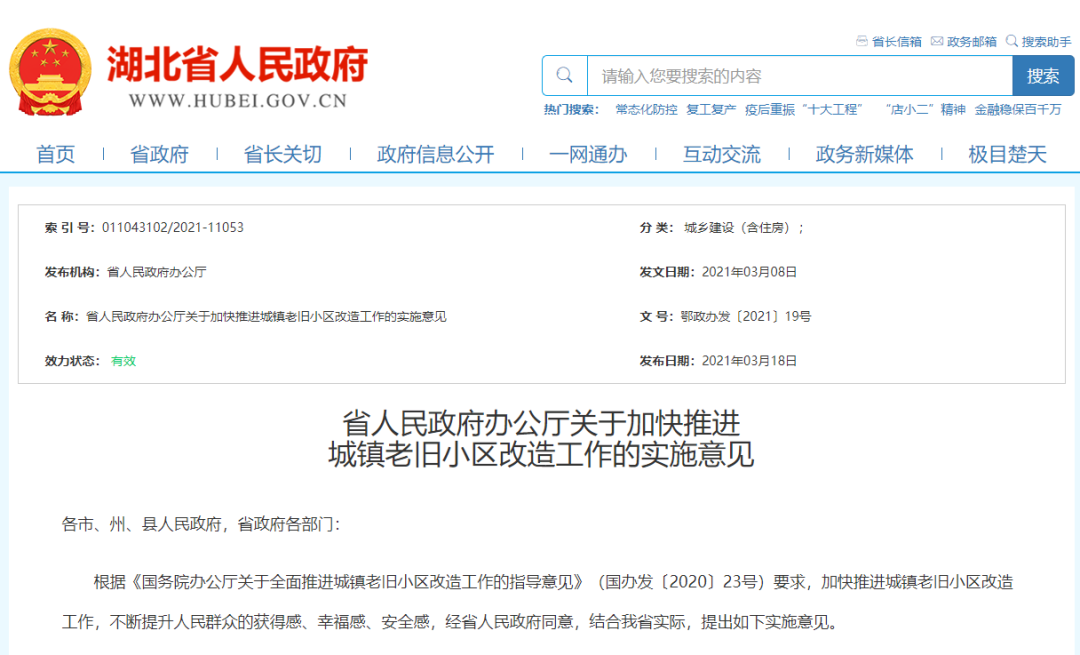Click the 搜索助手 magnifier icon
The image size is (1080, 655).
coord(1012,41)
